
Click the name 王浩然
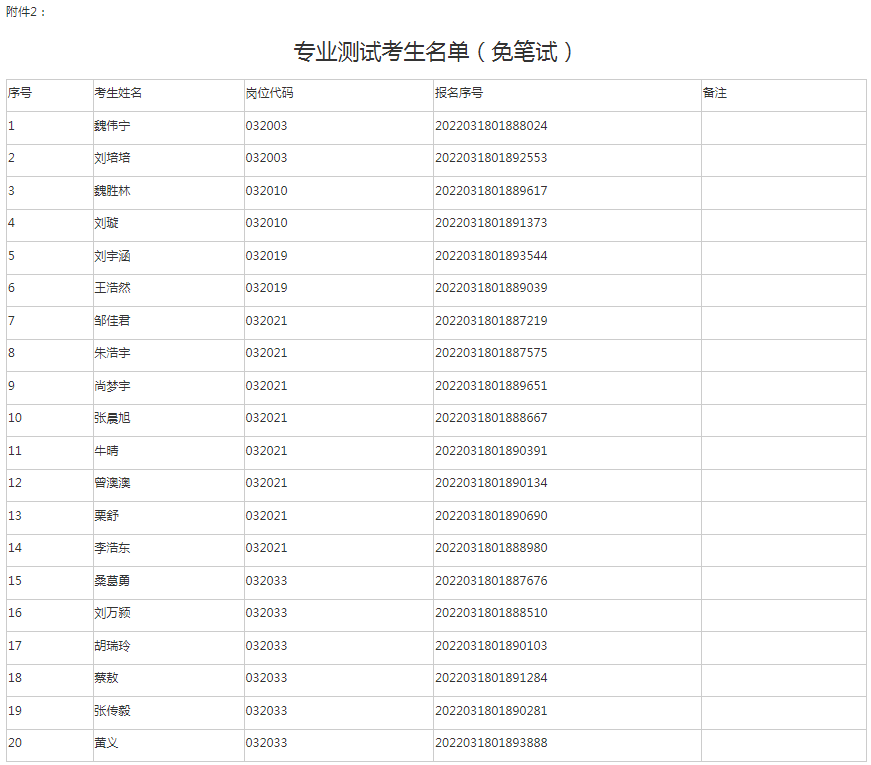pyautogui.click(x=112, y=288)
